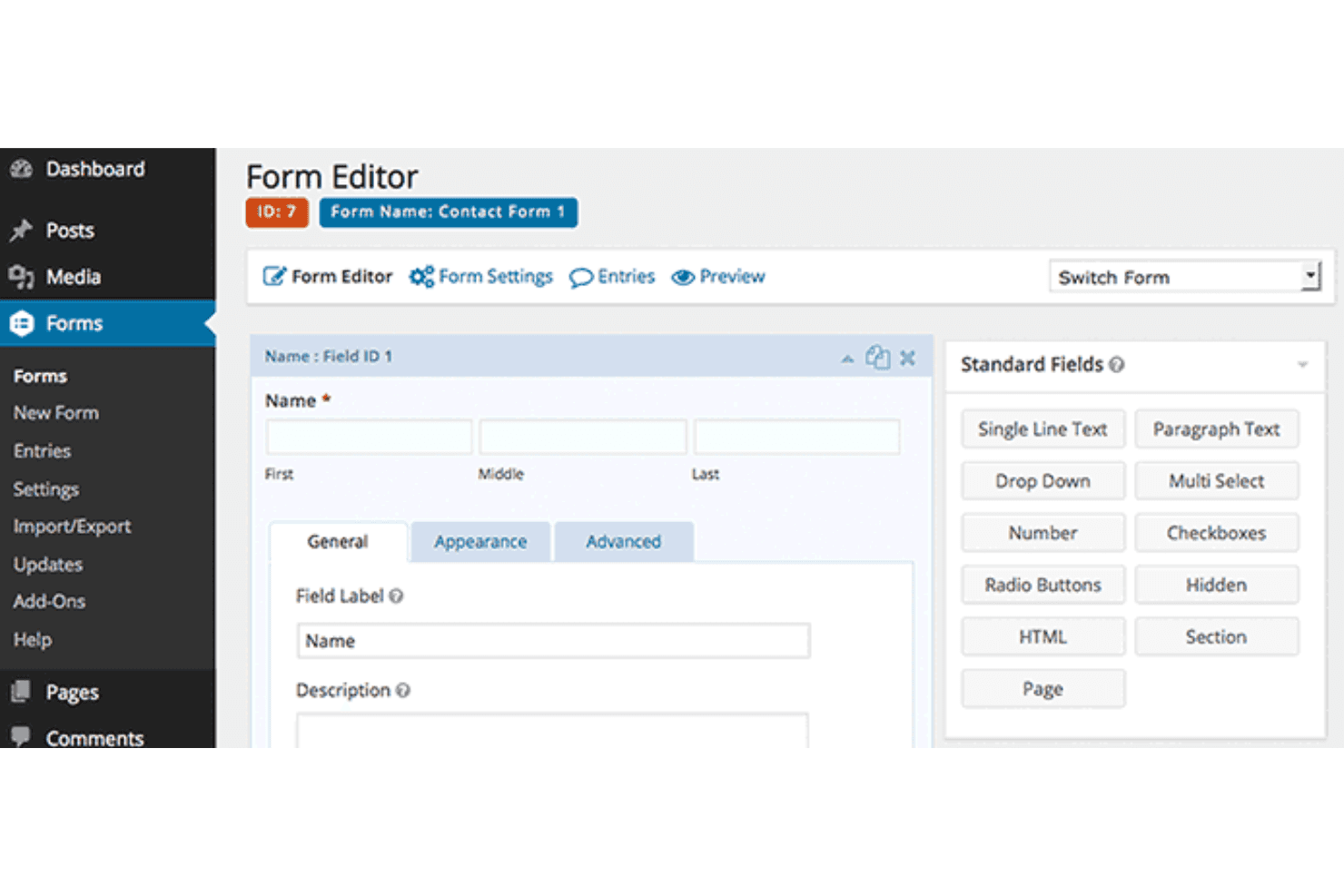1344x896 pixels.
Task: Add a Number field
Action: click(x=1043, y=533)
